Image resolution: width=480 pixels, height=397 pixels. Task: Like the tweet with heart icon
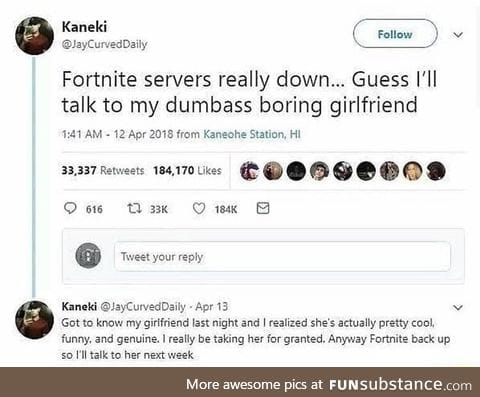199,209
